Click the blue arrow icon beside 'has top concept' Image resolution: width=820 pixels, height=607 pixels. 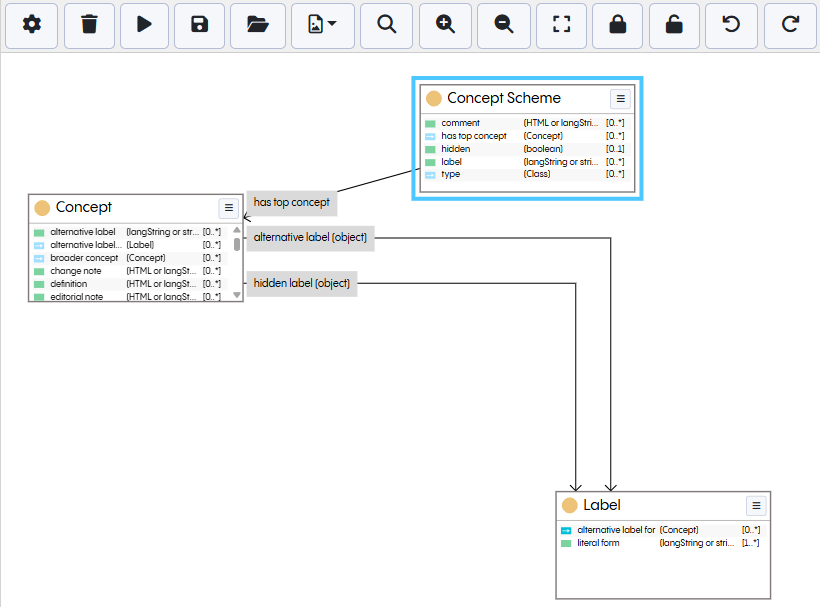click(430, 137)
